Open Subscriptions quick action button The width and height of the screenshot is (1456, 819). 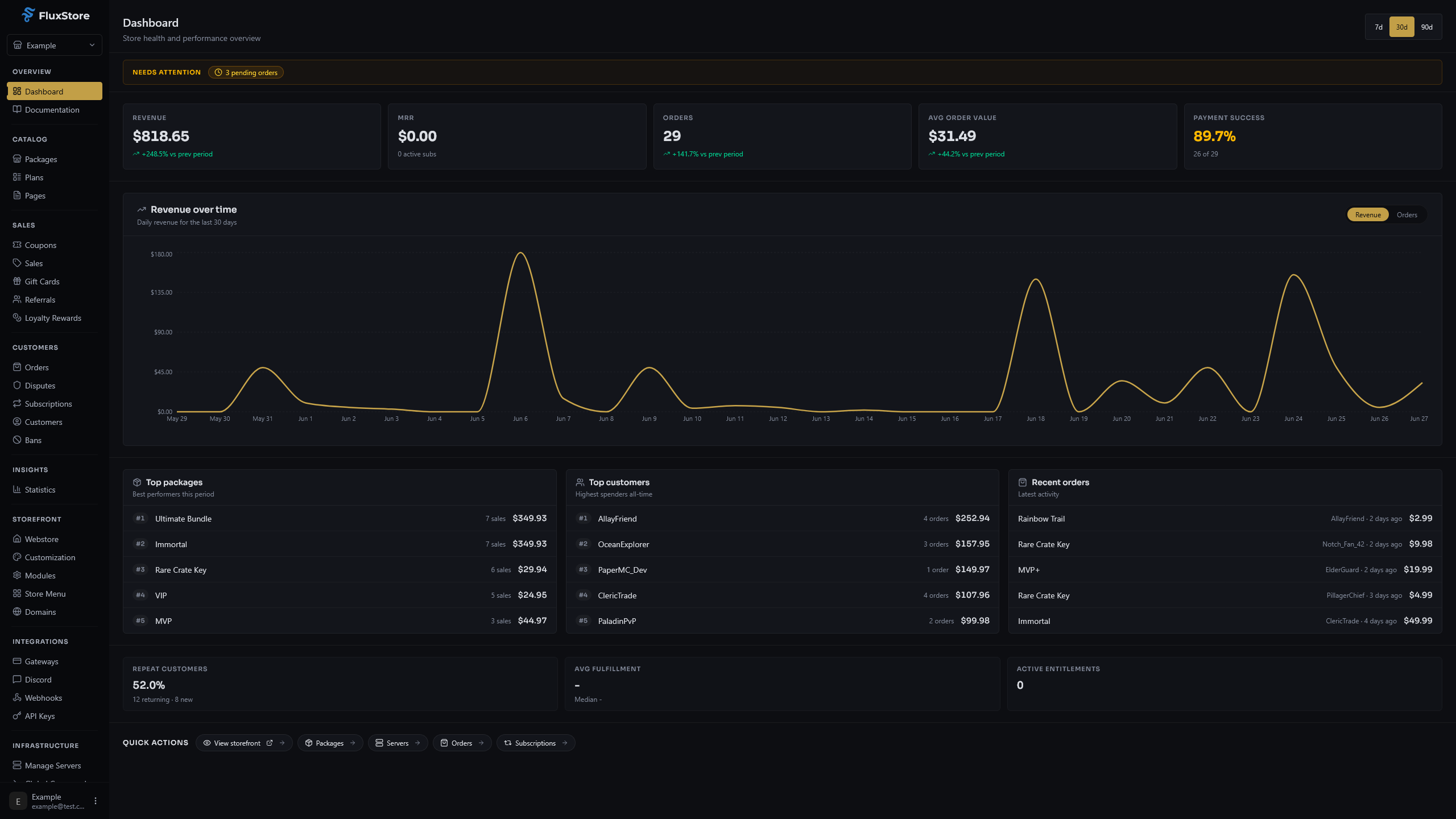[x=536, y=743]
